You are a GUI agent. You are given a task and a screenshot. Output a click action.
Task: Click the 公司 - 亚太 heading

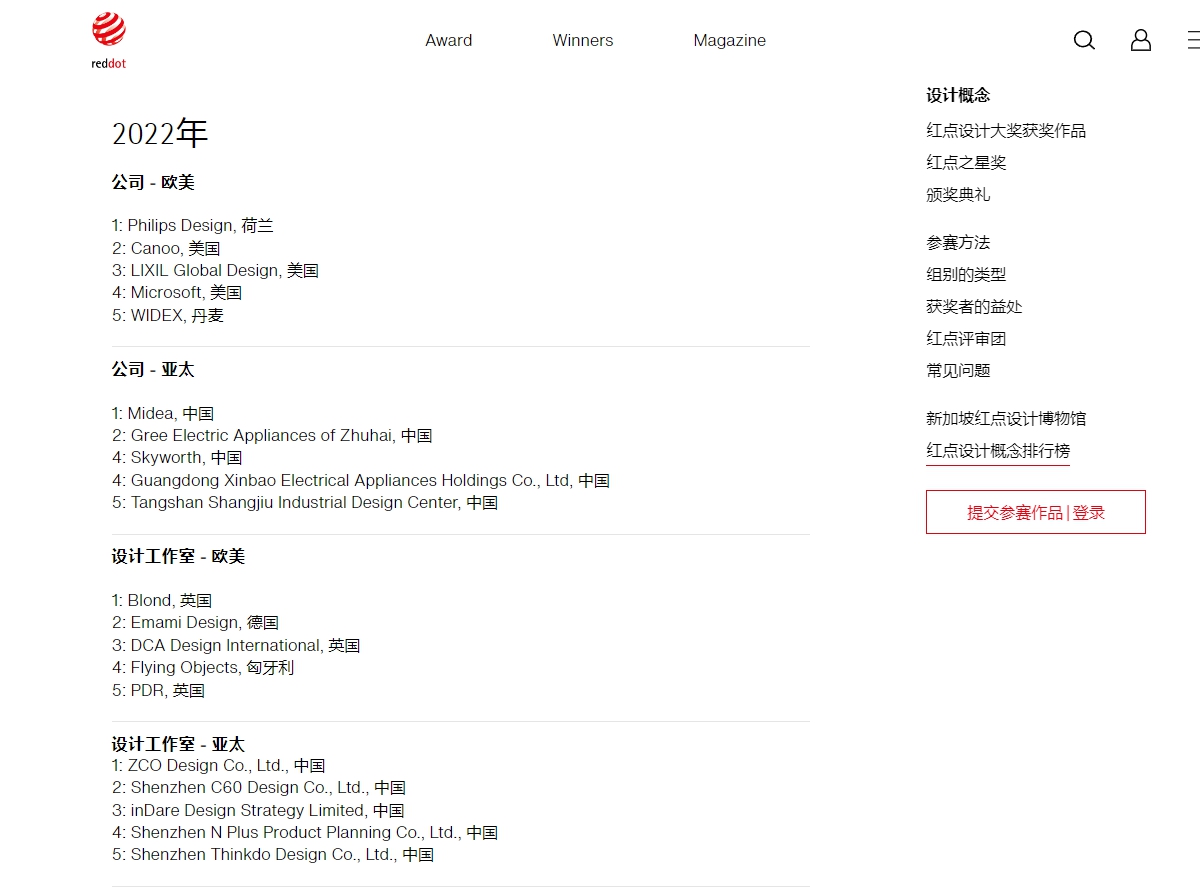[153, 370]
